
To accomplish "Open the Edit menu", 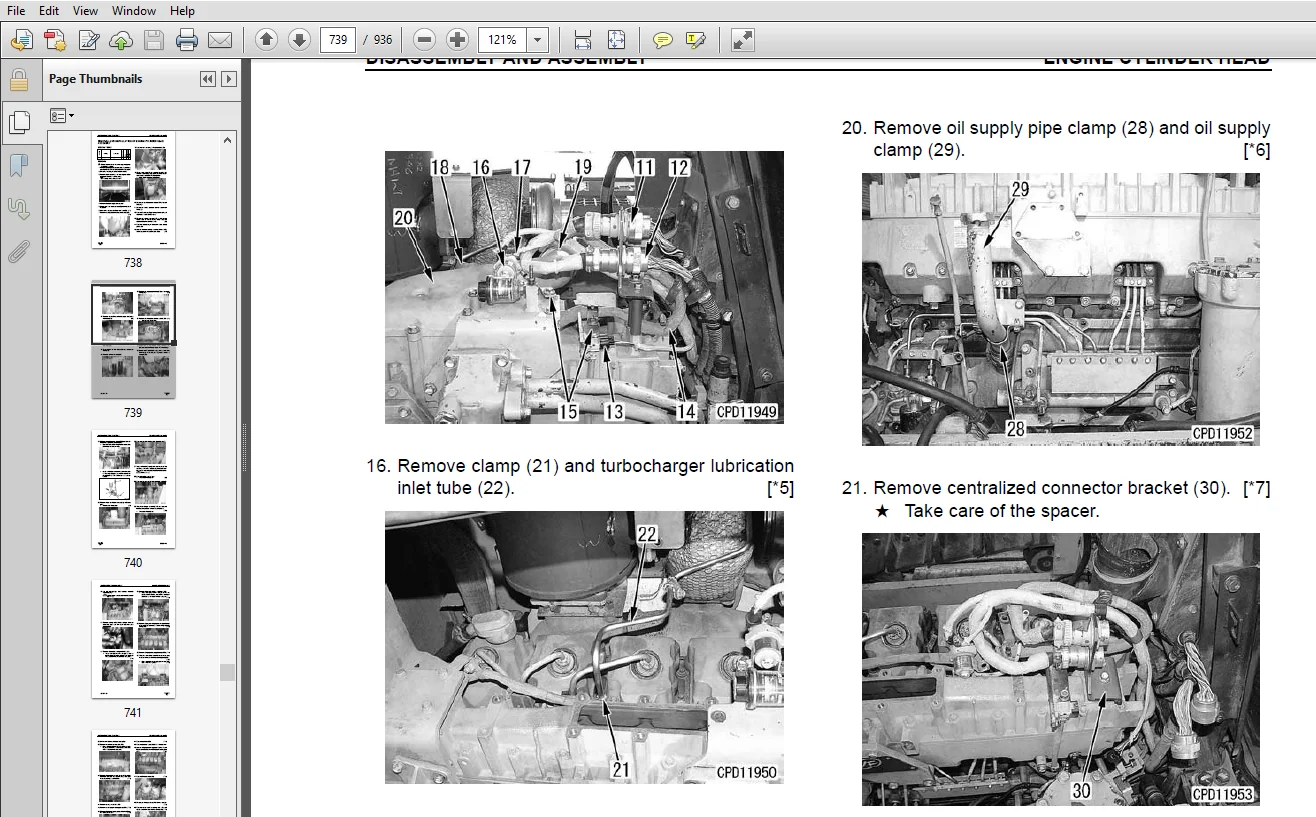I will coord(48,10).
